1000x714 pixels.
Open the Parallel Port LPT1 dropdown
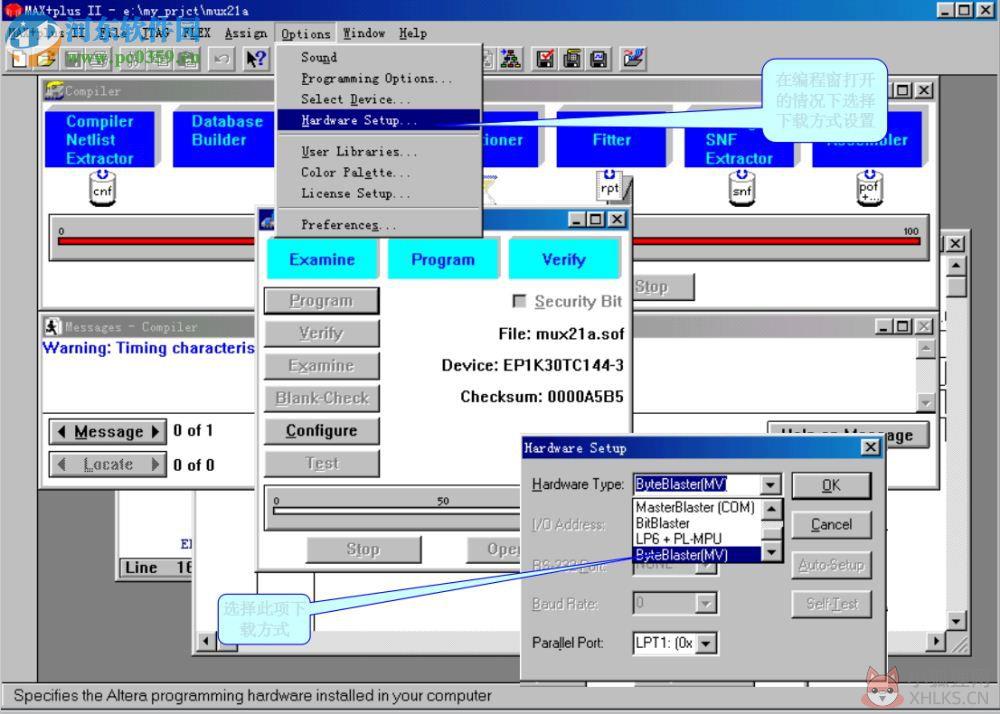click(705, 643)
